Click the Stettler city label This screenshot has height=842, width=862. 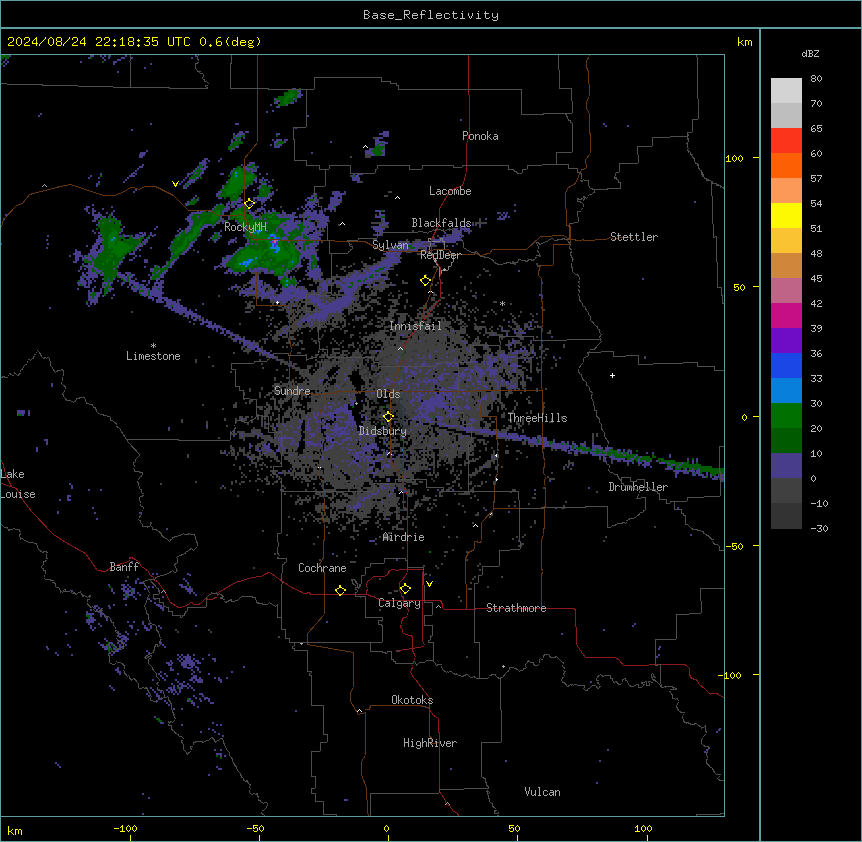tap(634, 237)
